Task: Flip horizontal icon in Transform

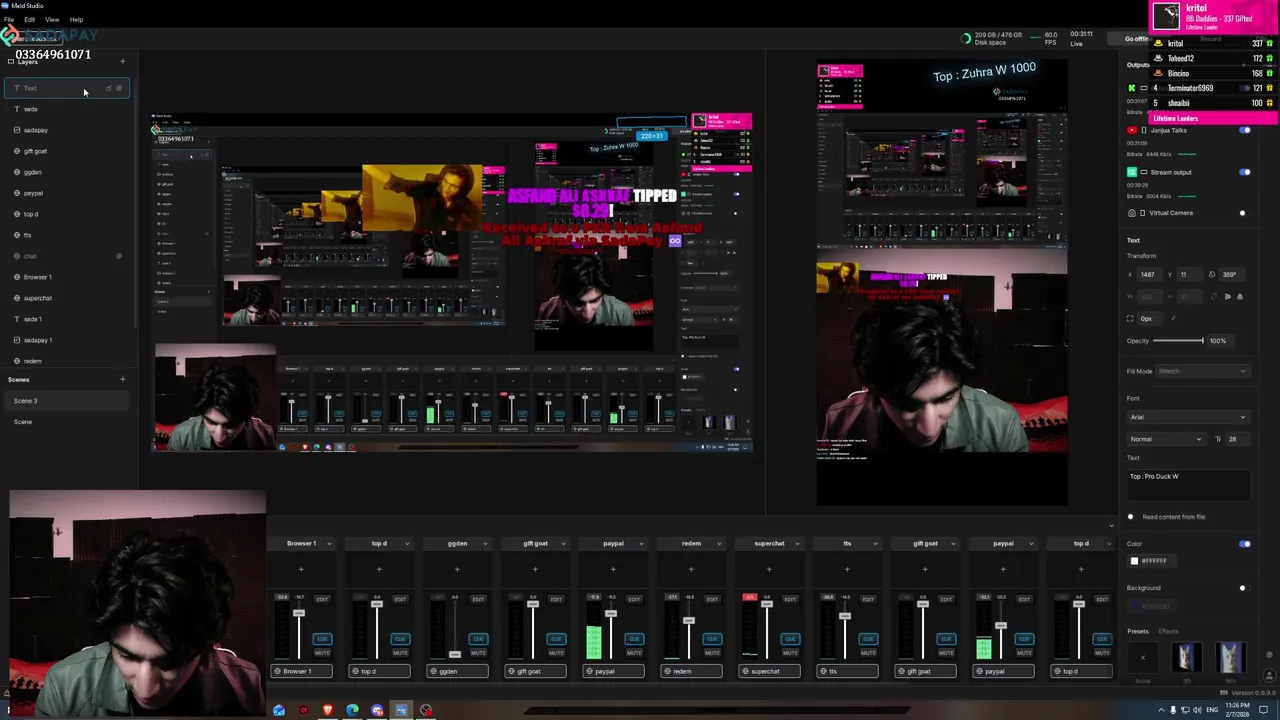Action: (x=1229, y=297)
